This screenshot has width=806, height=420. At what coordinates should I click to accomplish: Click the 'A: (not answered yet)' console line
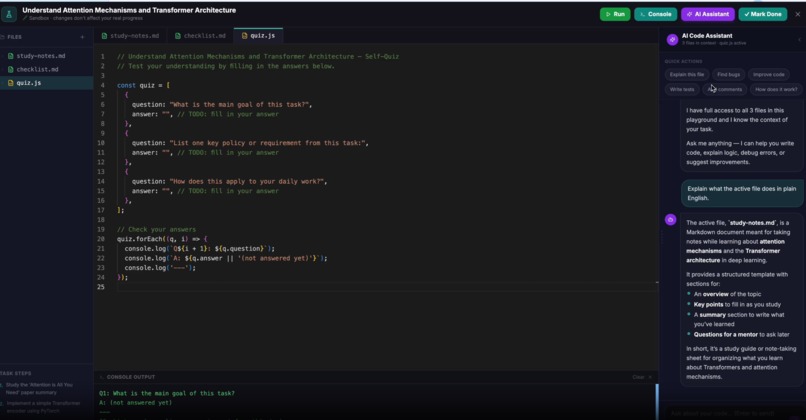(x=135, y=403)
